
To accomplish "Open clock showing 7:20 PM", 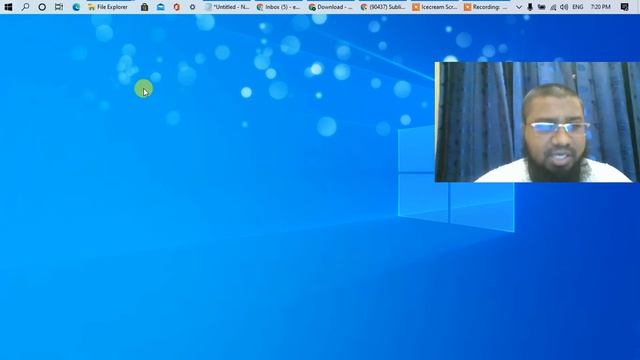I will click(x=600, y=7).
